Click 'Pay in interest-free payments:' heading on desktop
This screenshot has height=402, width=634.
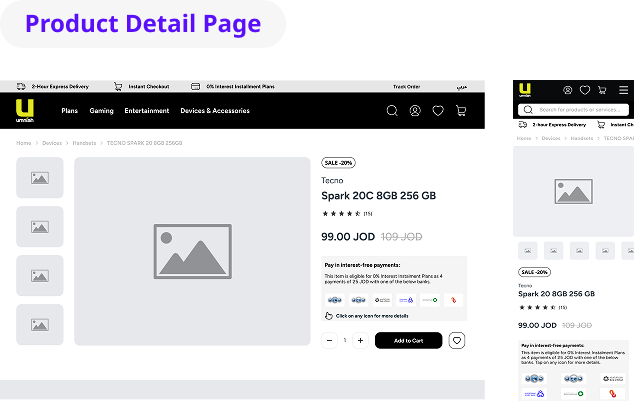pos(362,265)
